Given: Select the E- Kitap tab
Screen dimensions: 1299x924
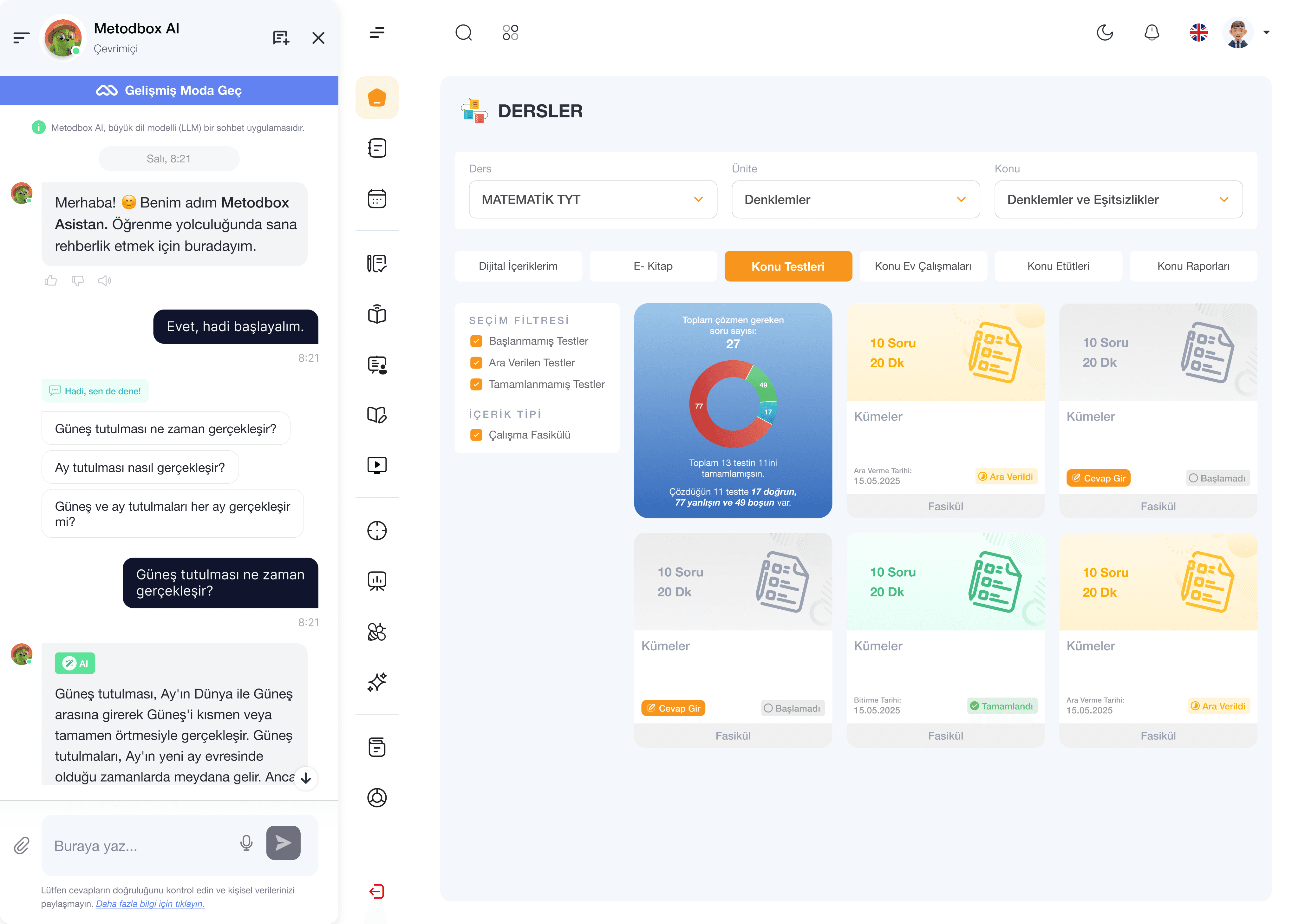Looking at the screenshot, I should pyautogui.click(x=652, y=266).
